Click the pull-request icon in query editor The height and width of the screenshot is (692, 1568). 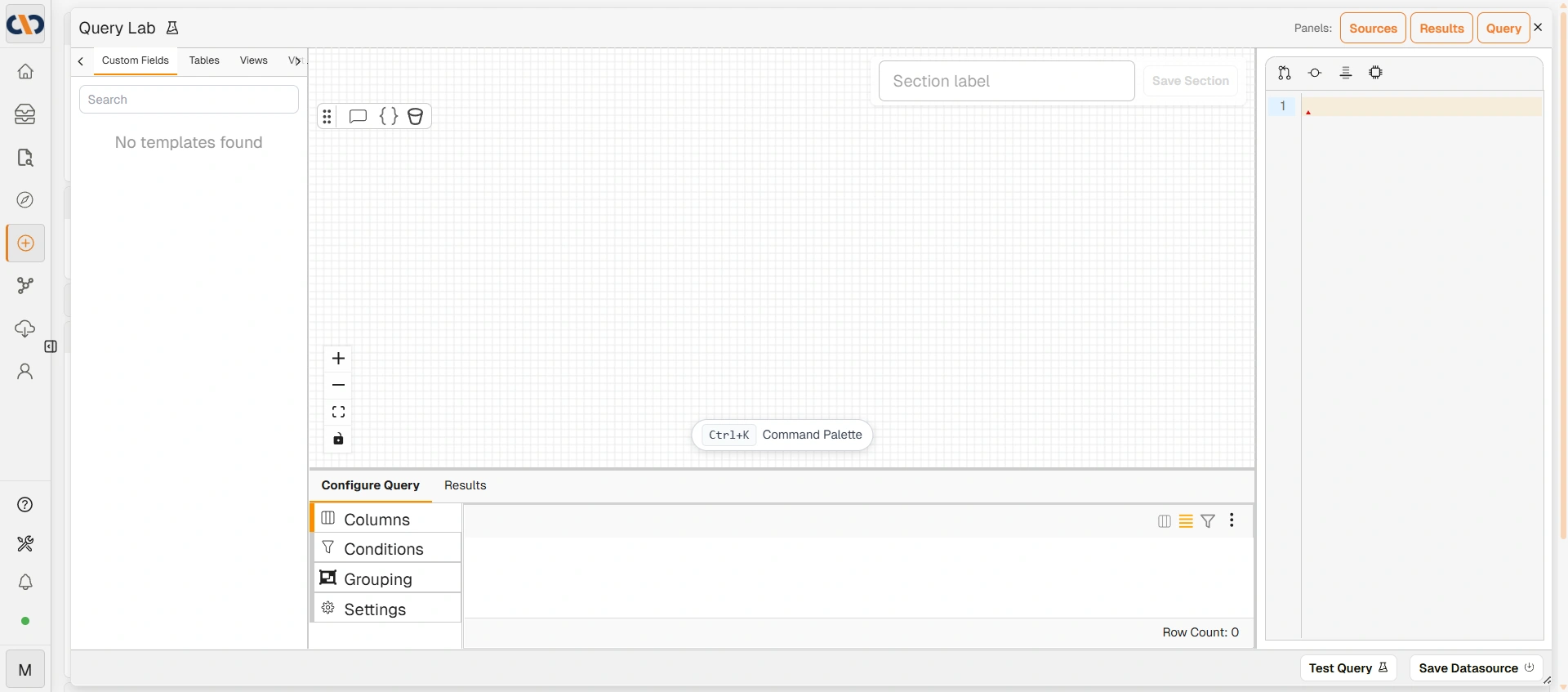coord(1285,73)
